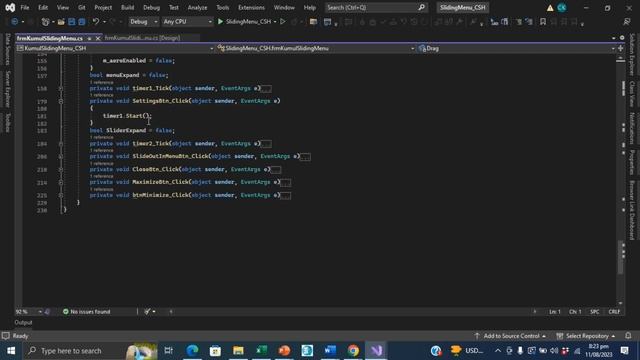640x360 pixels.
Task: Open Solution Explorer side tab
Action: point(632,54)
